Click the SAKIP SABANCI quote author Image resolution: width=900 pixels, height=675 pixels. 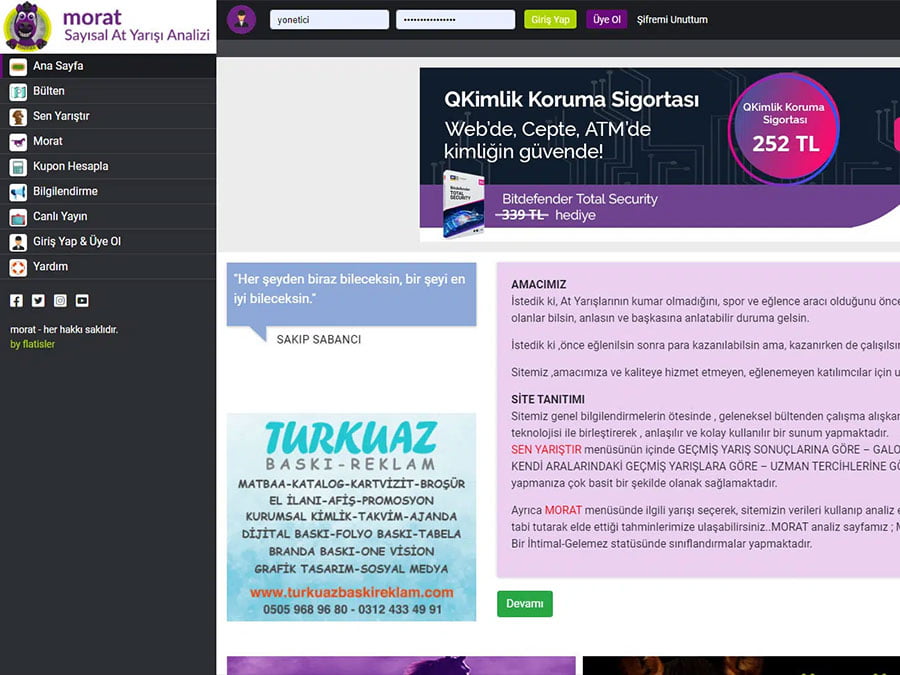[x=319, y=340]
